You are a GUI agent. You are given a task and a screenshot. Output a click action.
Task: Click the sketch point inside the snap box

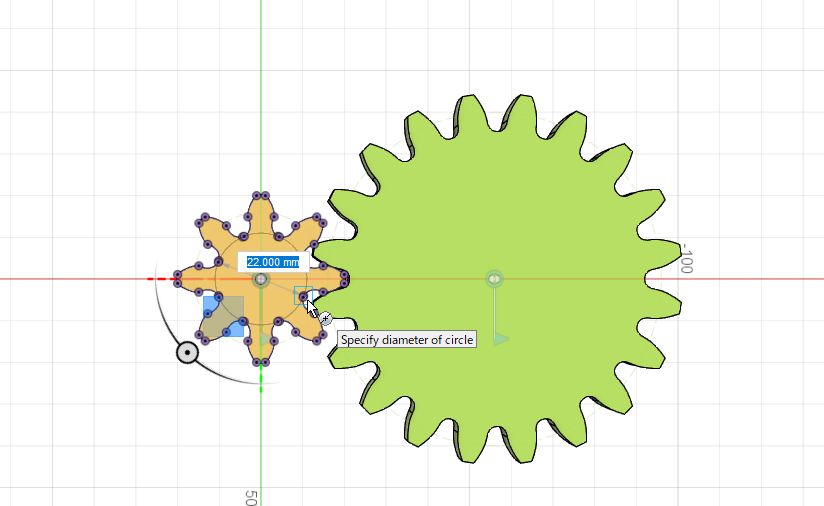303,297
